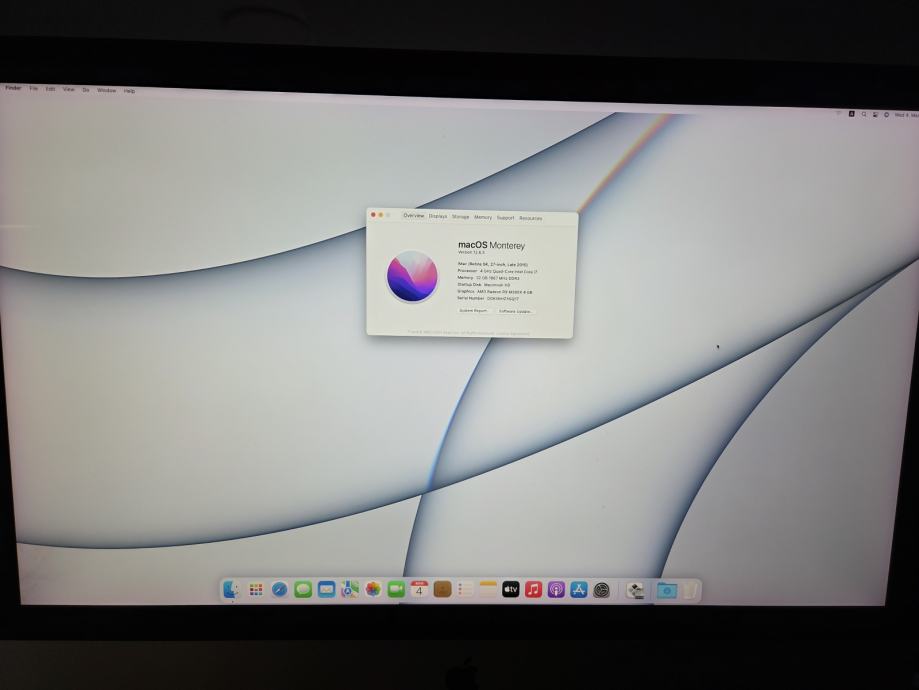The image size is (919, 690).
Task: Open the Finder menu in menu bar
Action: tap(13, 88)
